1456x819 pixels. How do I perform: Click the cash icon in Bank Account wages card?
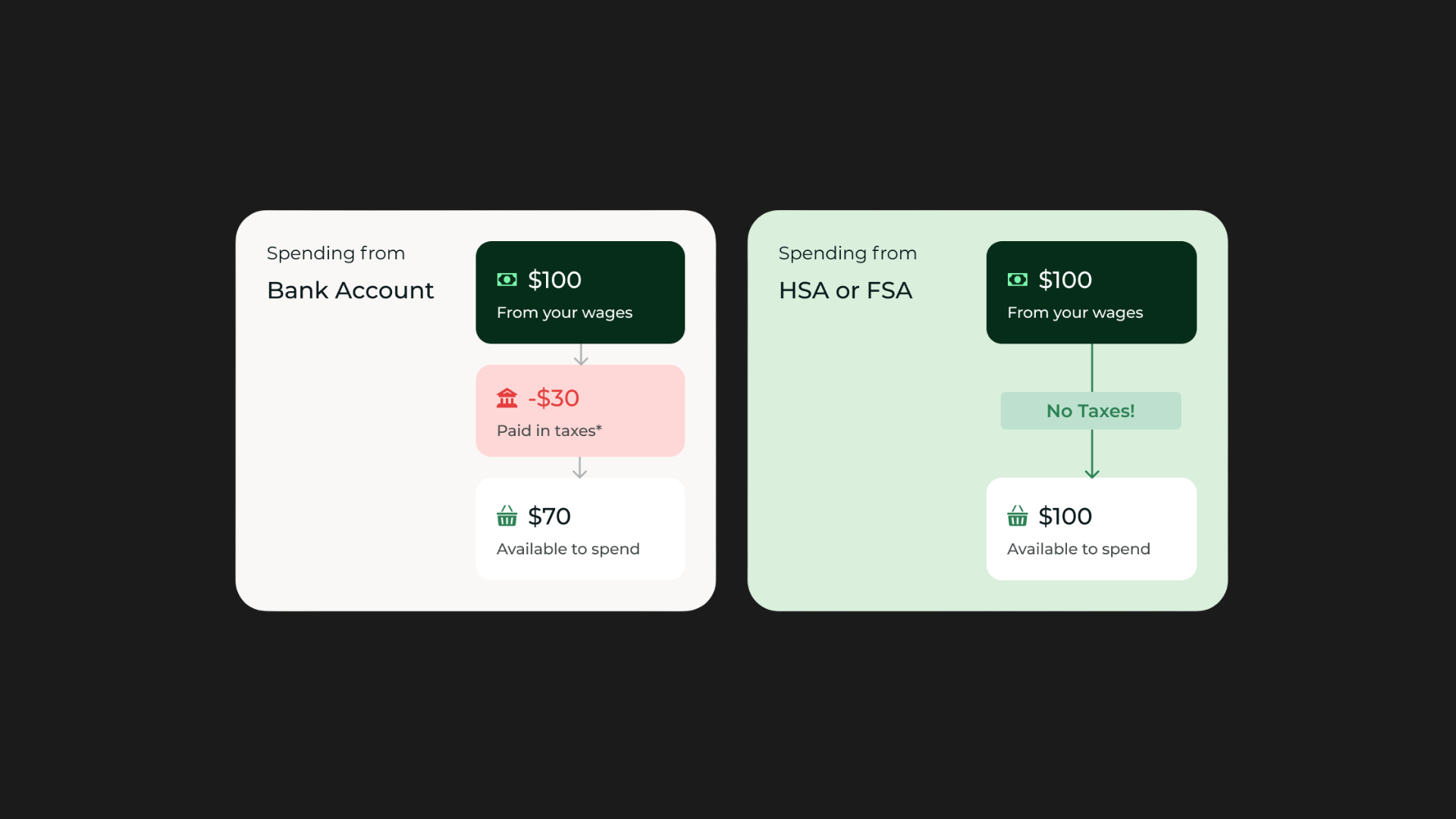[x=507, y=280]
